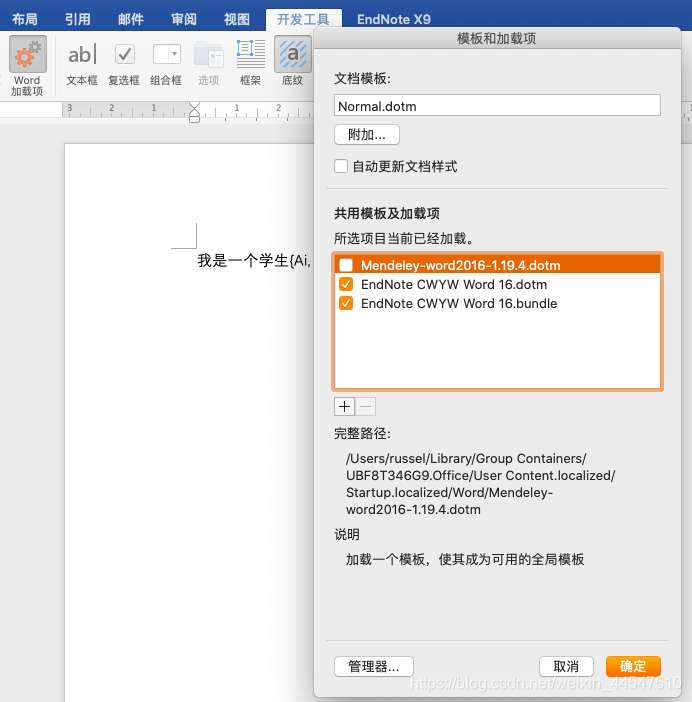Open Word add-ins (Word 加载项) icon
This screenshot has height=702, width=692.
(28, 55)
